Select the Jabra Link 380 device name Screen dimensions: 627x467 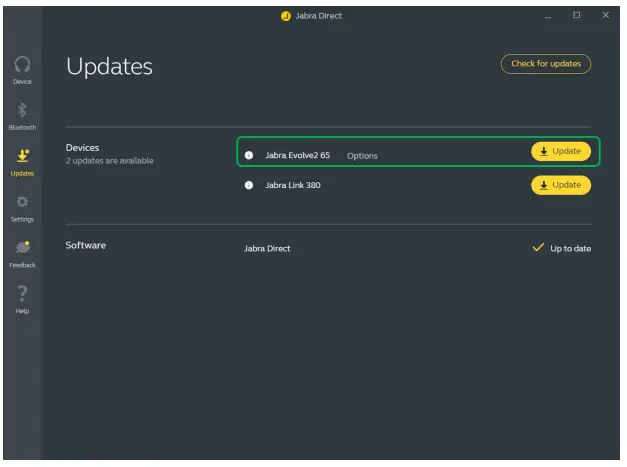[x=292, y=186]
